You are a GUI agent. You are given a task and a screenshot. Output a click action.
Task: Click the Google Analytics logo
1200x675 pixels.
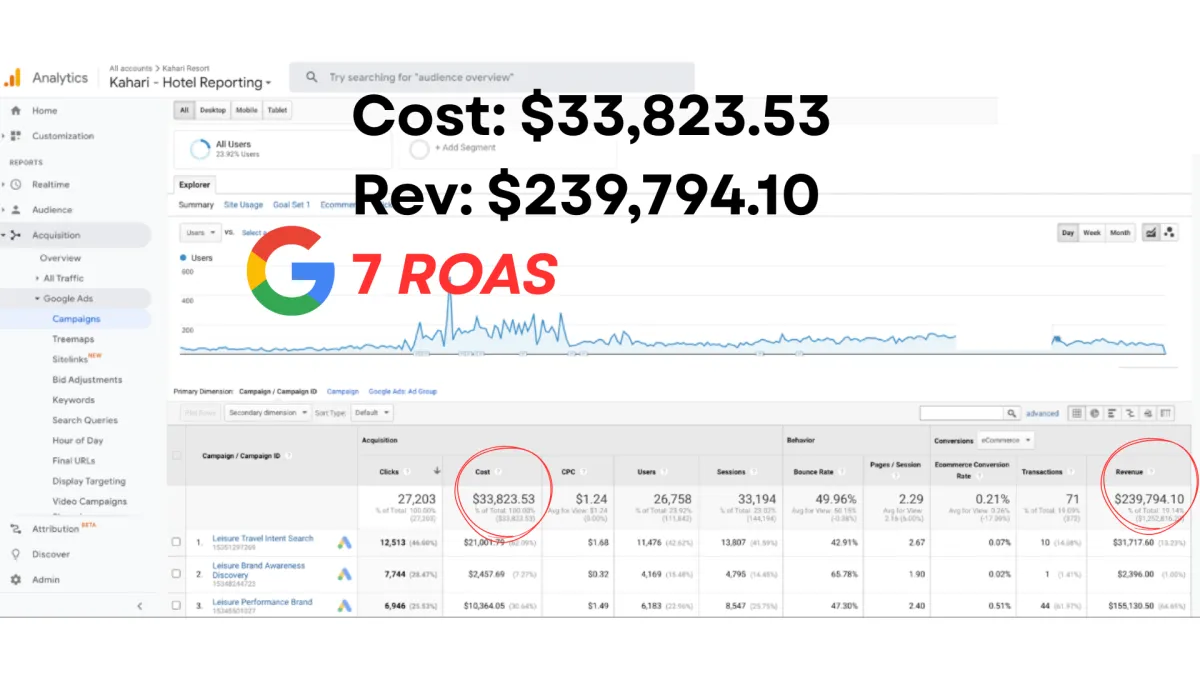pyautogui.click(x=12, y=78)
